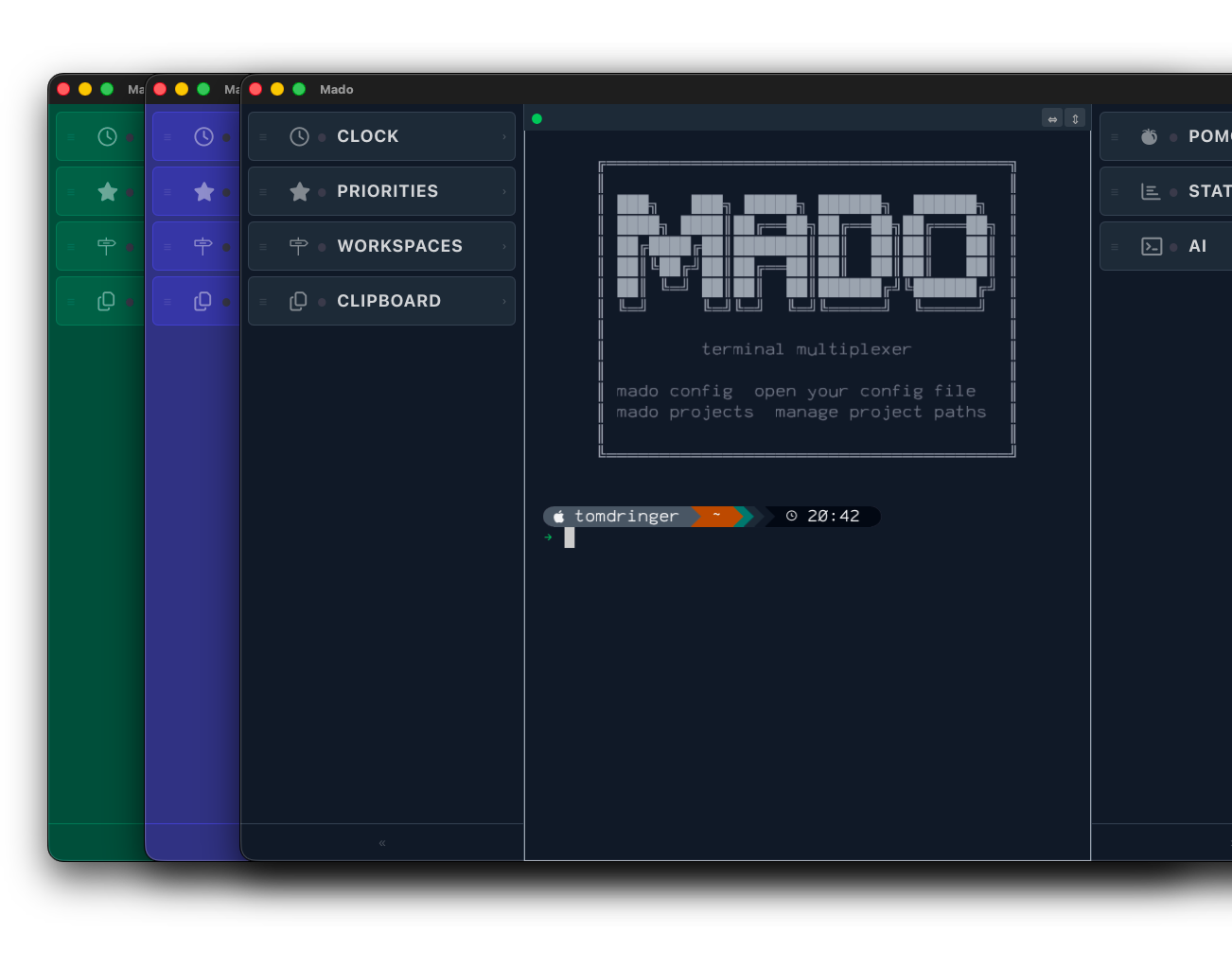The image size is (1232, 969).
Task: Click the green status dot in the terminal header
Action: [x=537, y=118]
